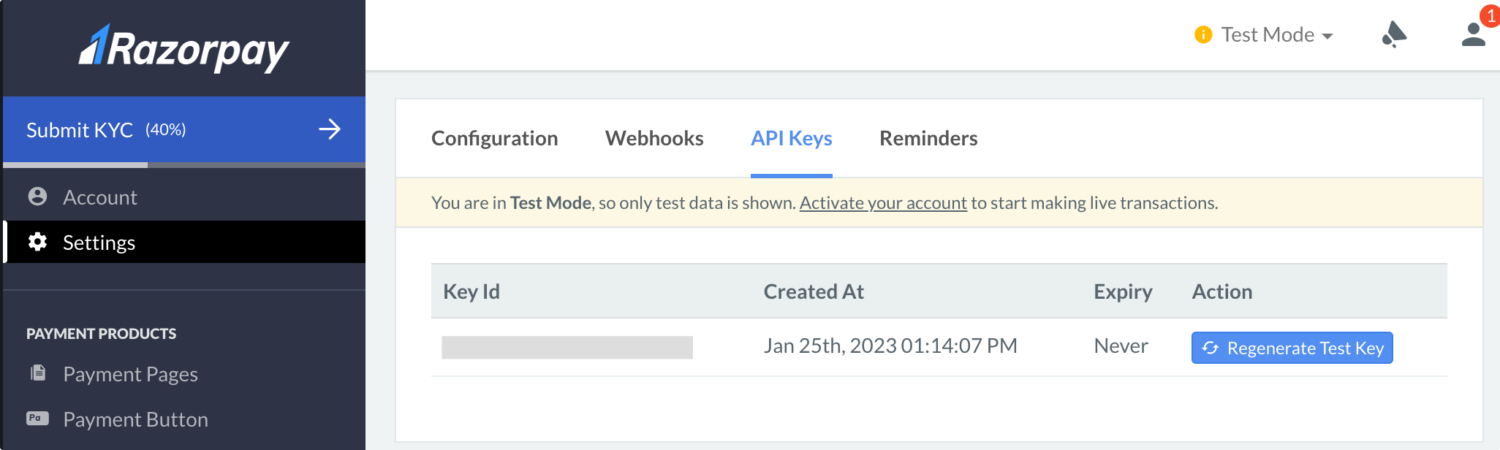Click the Account person icon in sidebar
1500x450 pixels.
pos(38,197)
